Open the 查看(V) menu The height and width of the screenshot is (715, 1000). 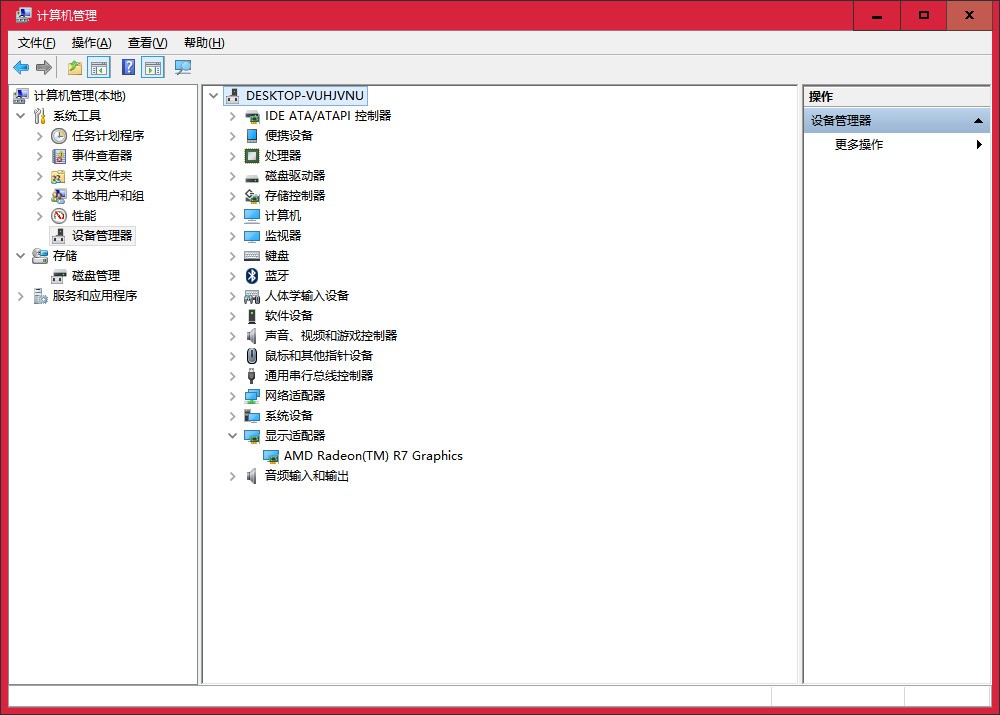[147, 43]
